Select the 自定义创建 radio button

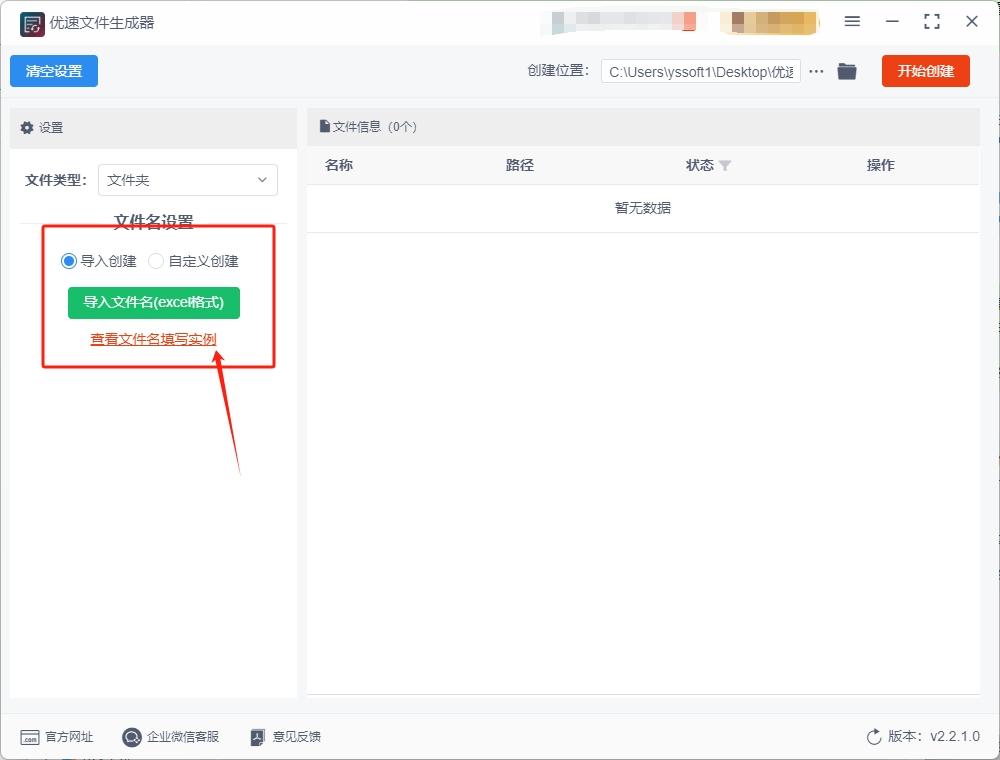pyautogui.click(x=156, y=261)
